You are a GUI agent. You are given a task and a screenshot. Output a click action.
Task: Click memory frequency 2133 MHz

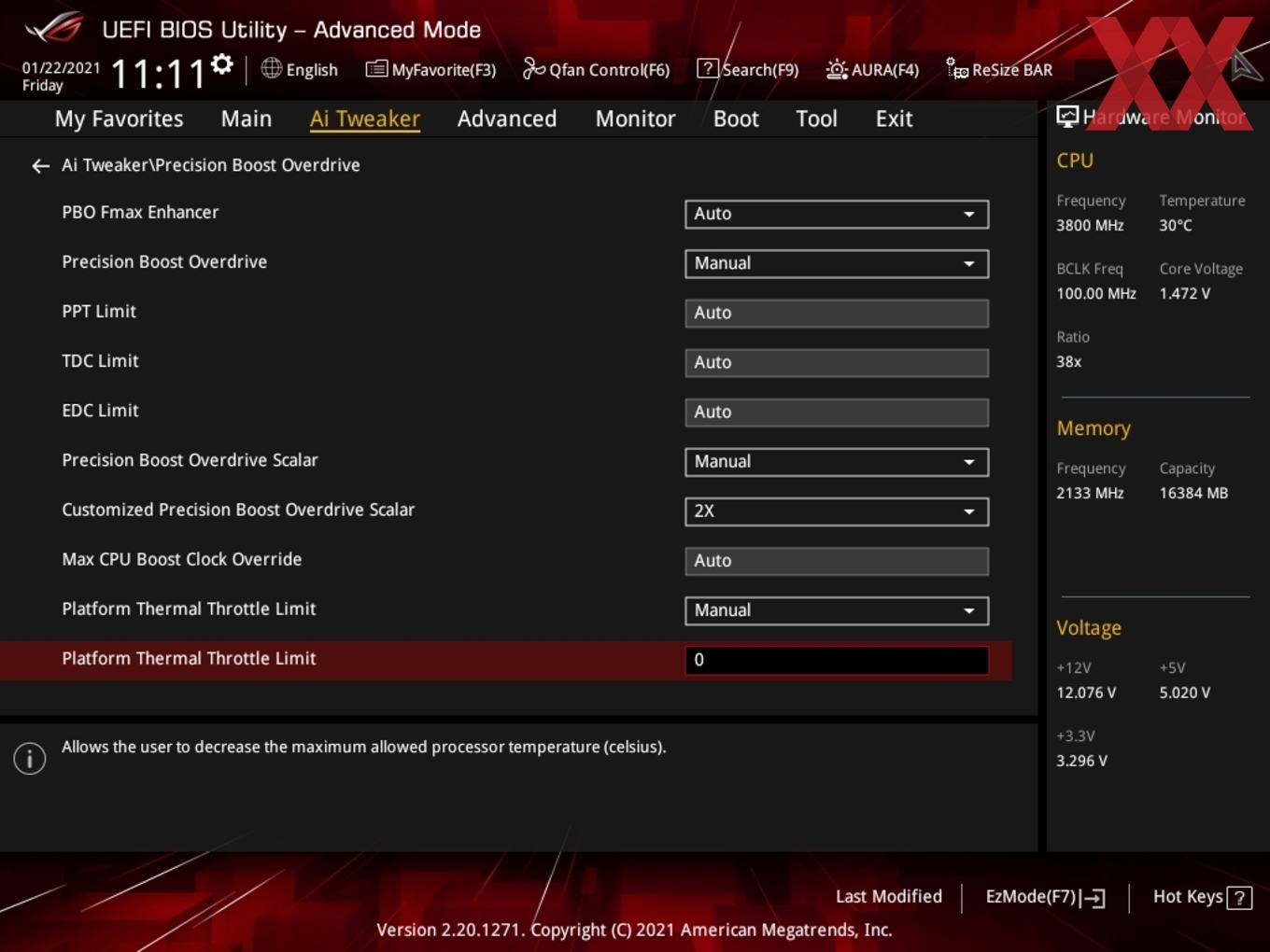[1090, 494]
